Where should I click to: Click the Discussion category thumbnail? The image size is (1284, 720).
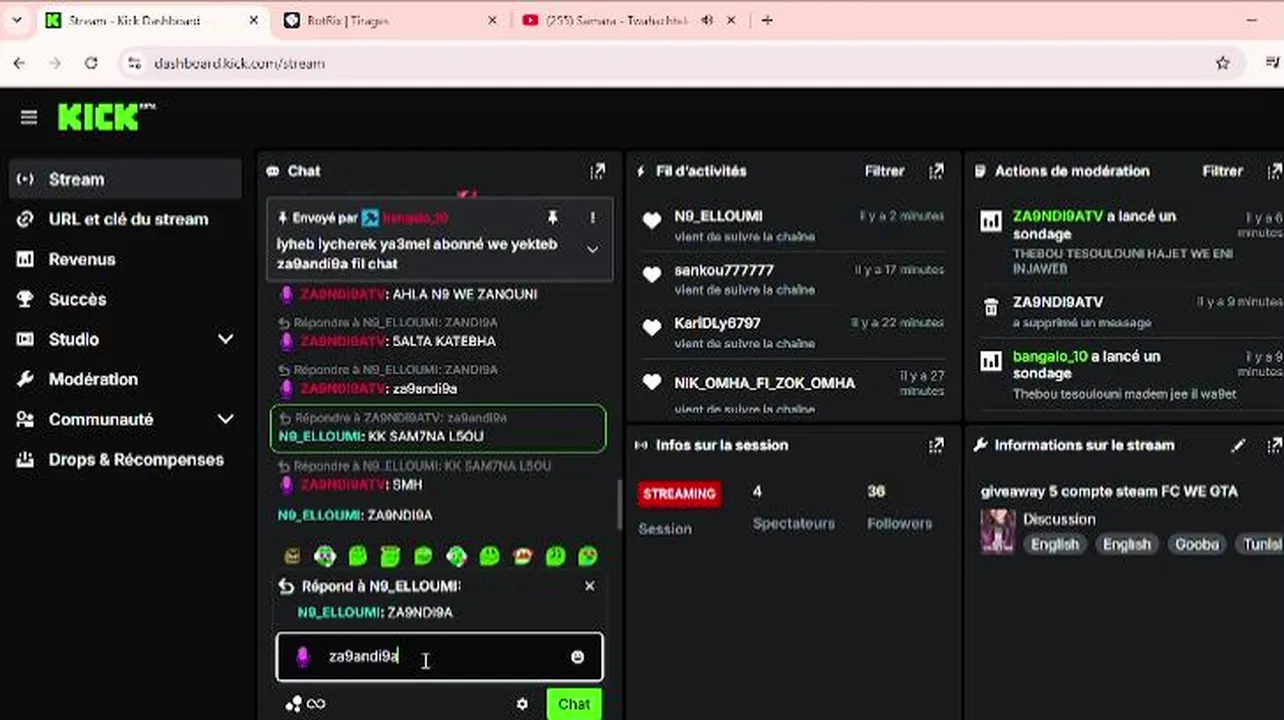coord(998,531)
